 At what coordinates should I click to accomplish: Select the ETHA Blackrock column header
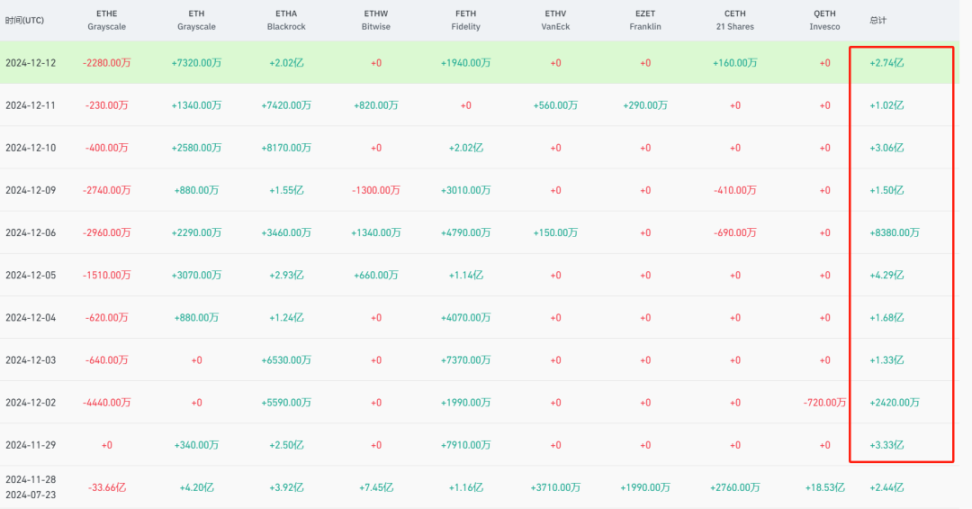tap(286, 20)
